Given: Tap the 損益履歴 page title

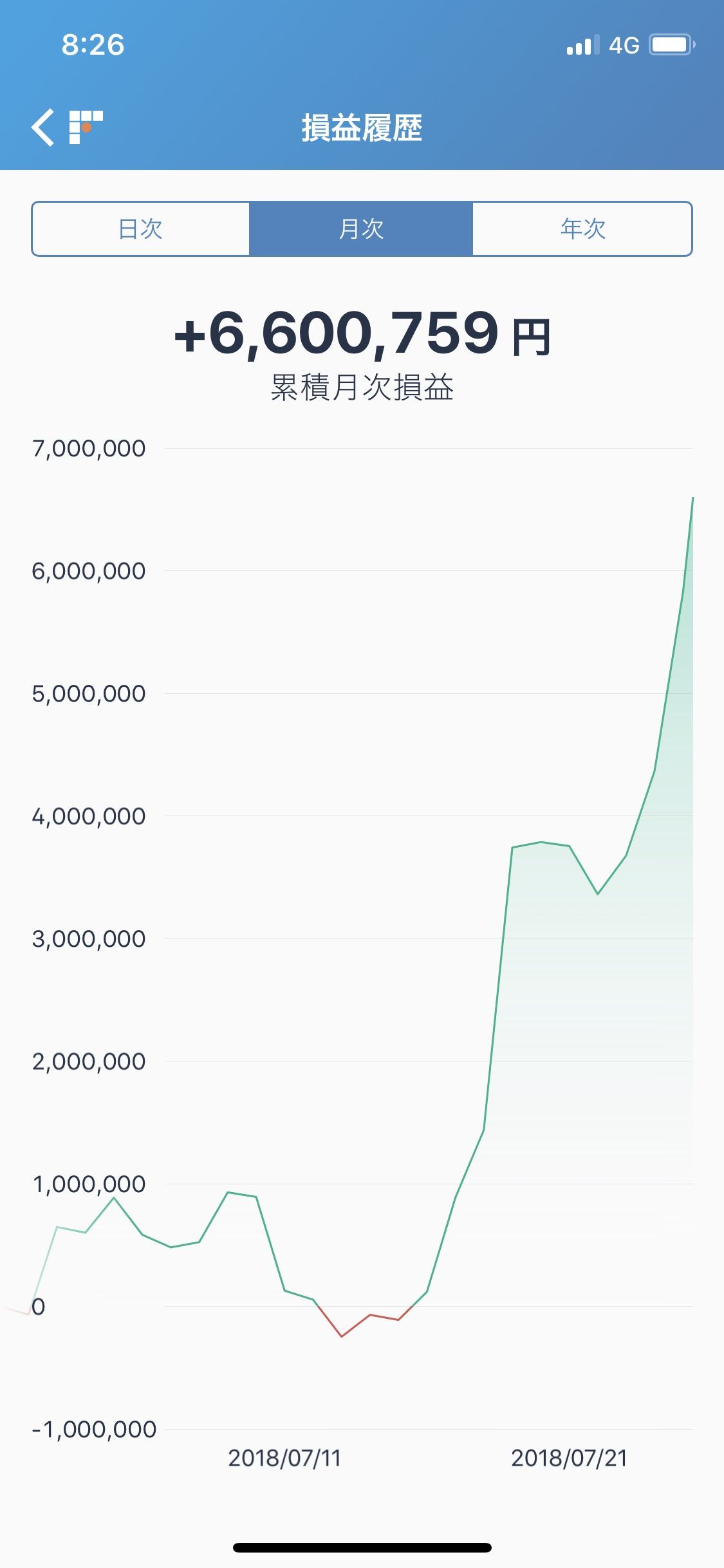Looking at the screenshot, I should [x=362, y=127].
